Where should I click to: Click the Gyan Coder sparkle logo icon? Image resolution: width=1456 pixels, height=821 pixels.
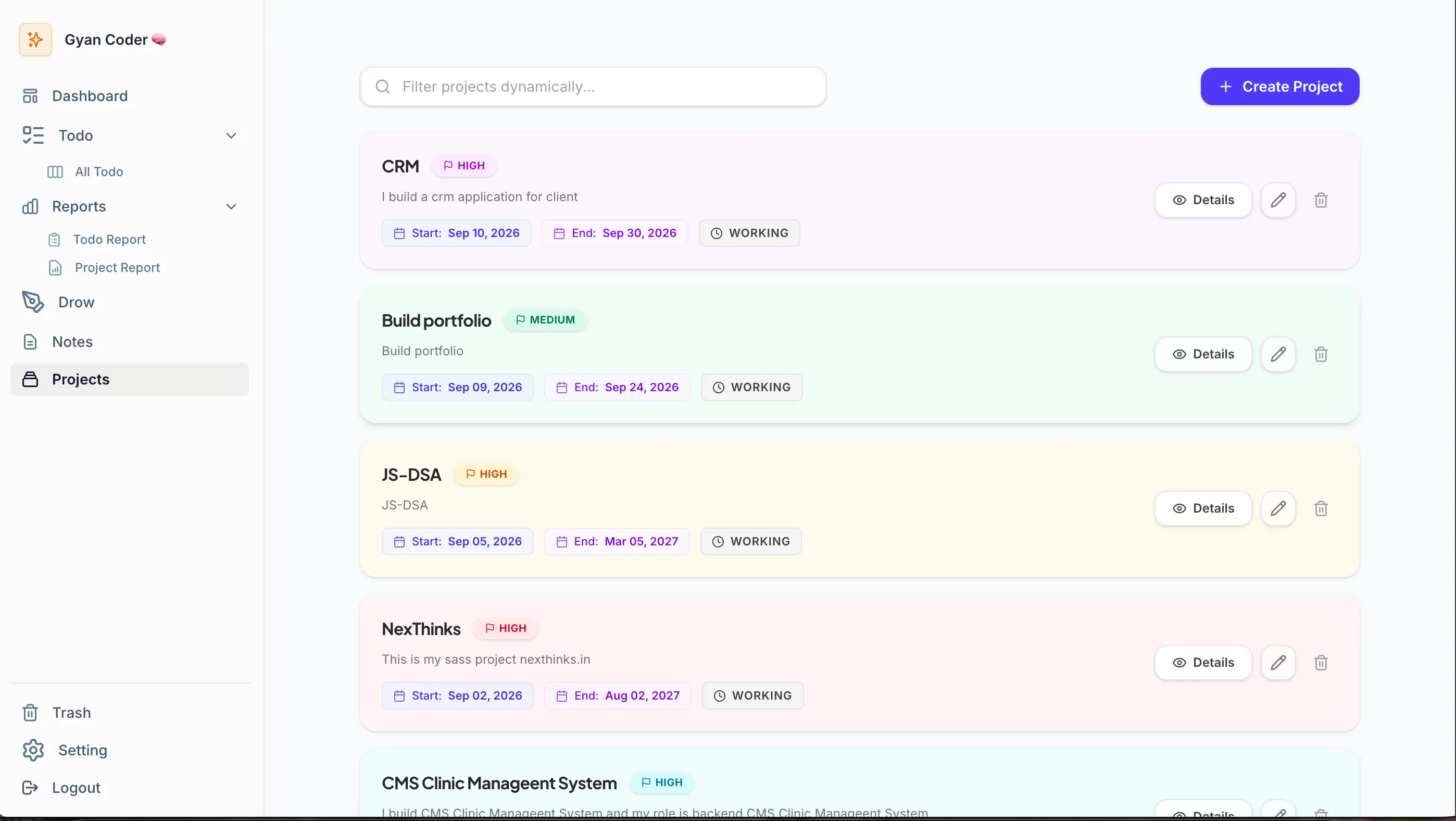pyautogui.click(x=35, y=40)
